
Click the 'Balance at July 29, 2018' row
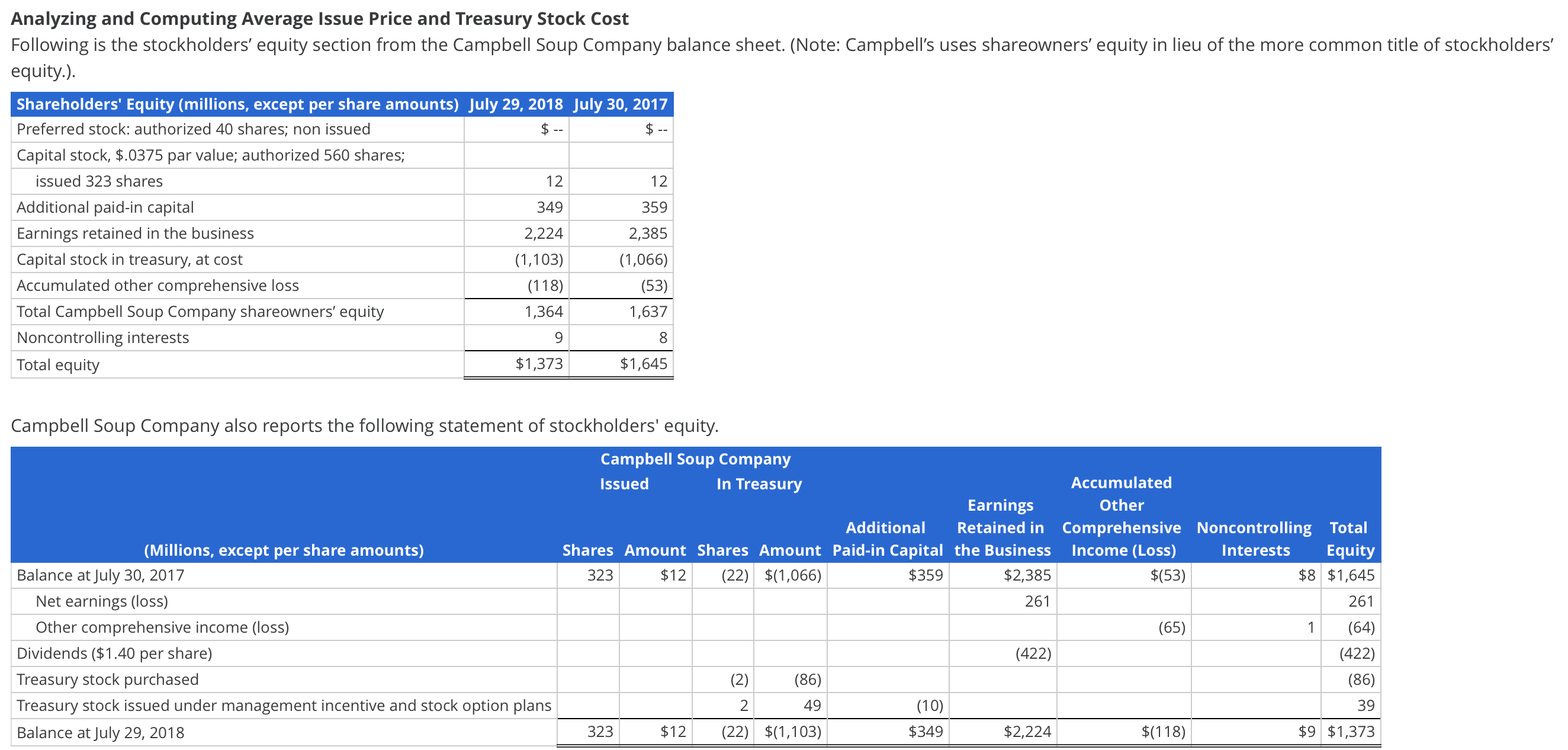pos(101,732)
